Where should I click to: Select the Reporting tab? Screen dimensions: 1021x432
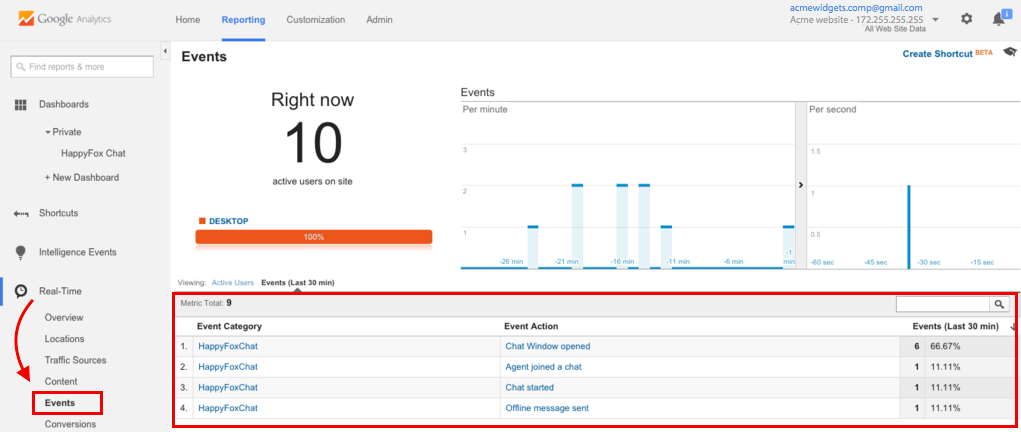tap(244, 20)
